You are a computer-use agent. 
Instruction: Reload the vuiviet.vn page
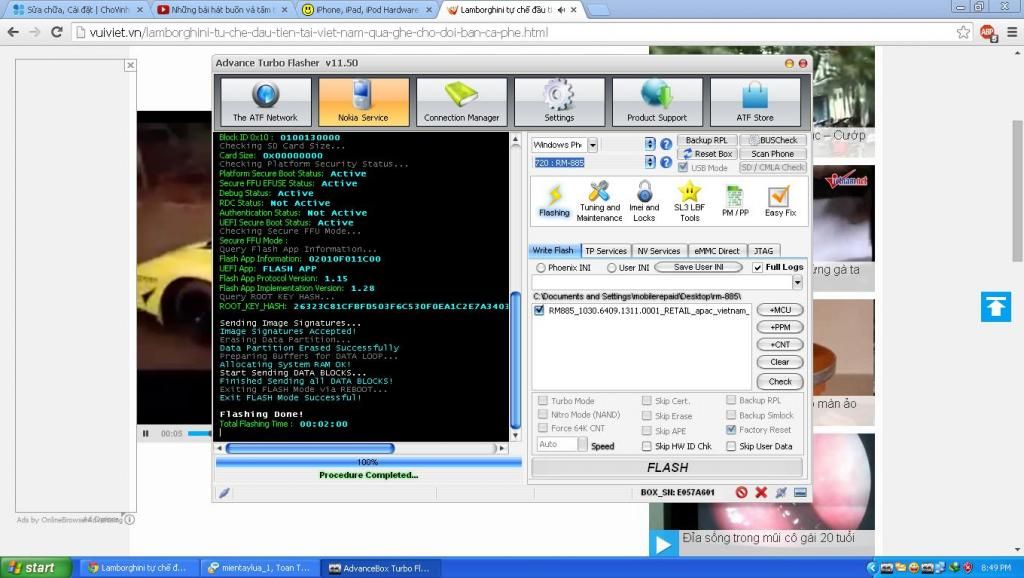click(x=57, y=32)
